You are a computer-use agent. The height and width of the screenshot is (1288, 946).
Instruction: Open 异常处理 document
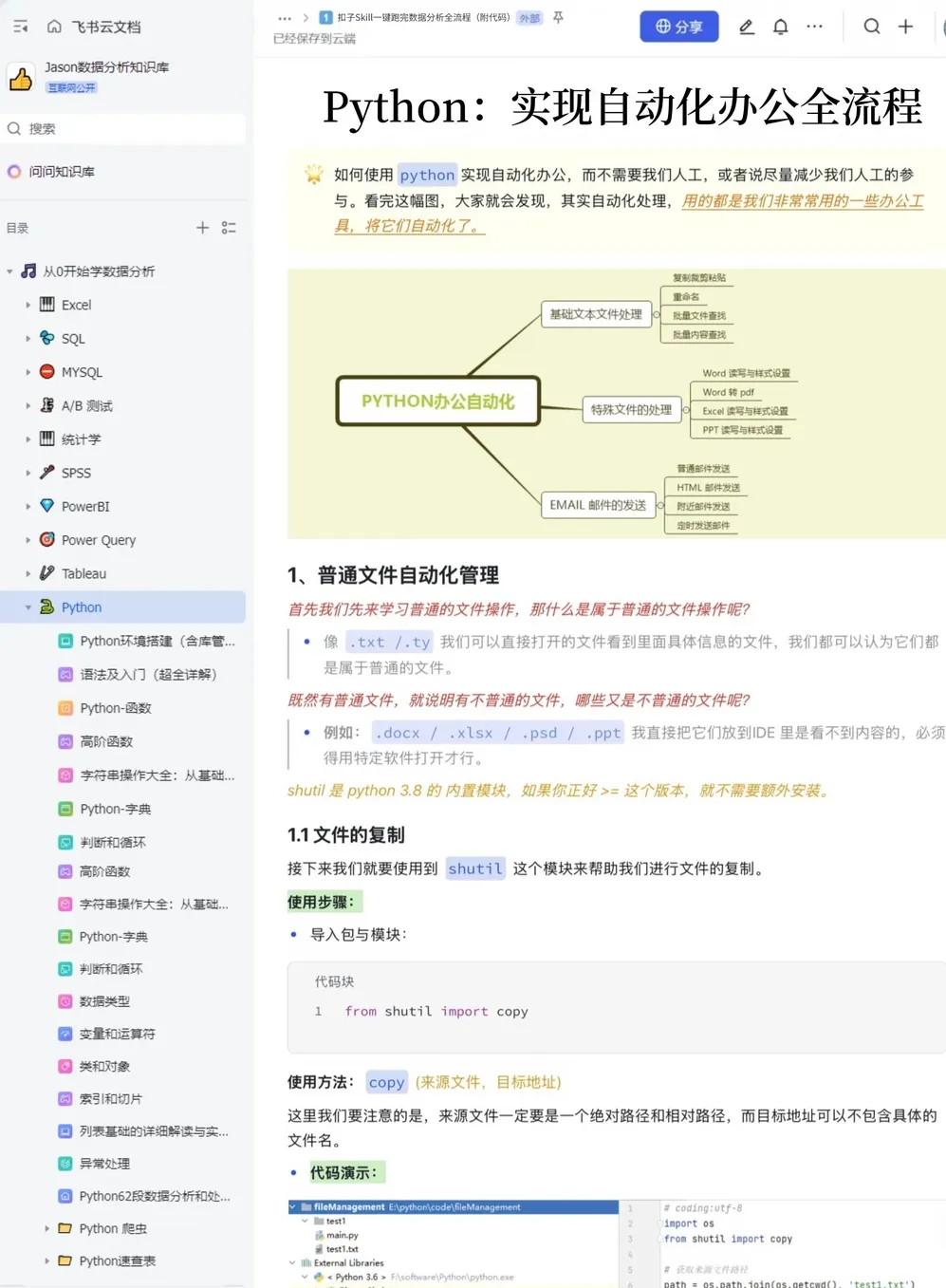point(104,1164)
